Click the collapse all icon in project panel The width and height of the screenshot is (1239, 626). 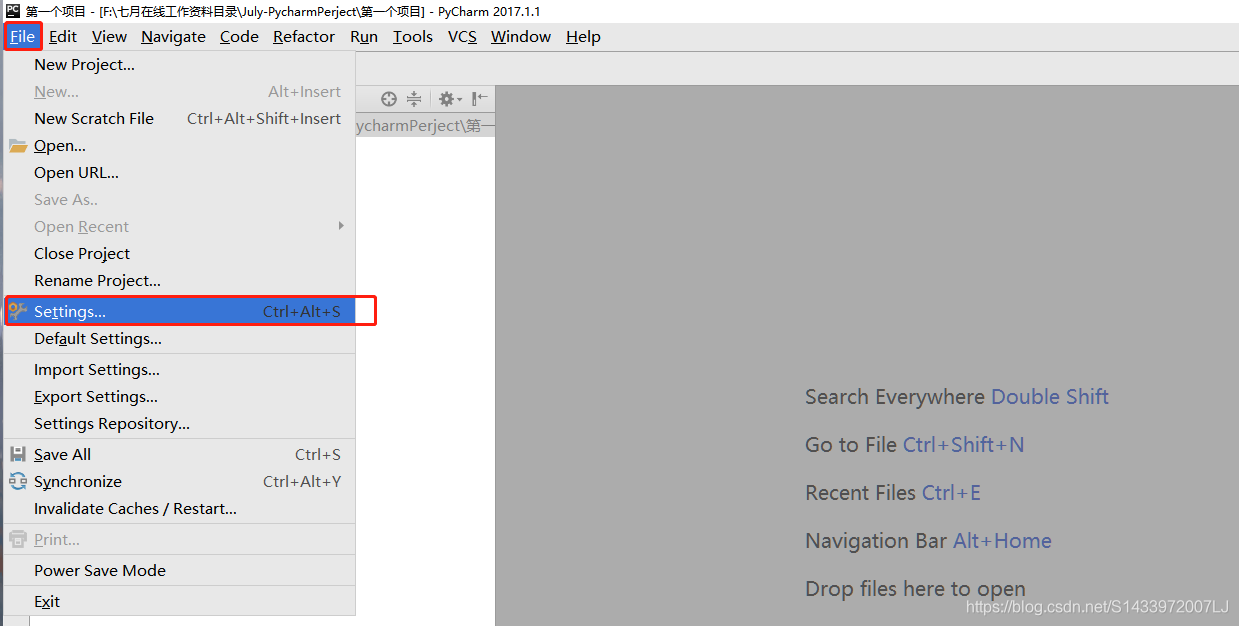click(x=414, y=99)
